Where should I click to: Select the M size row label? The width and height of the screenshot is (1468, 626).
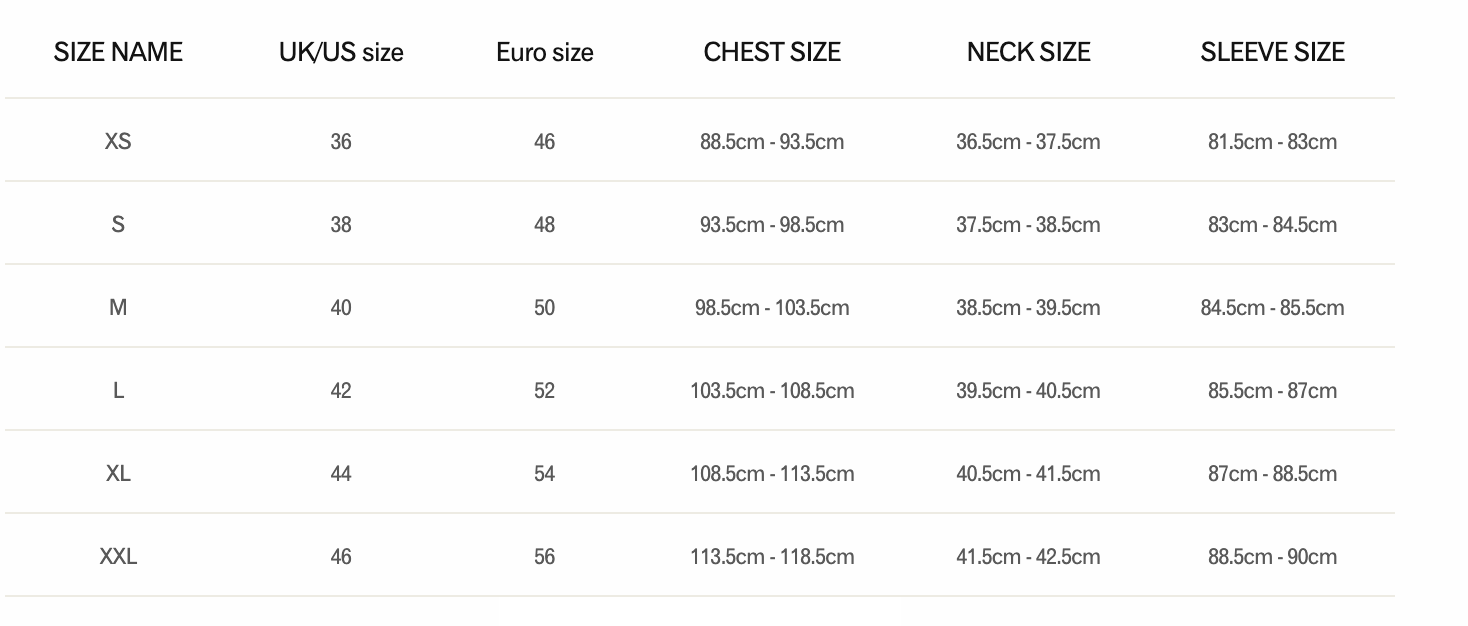[x=118, y=307]
